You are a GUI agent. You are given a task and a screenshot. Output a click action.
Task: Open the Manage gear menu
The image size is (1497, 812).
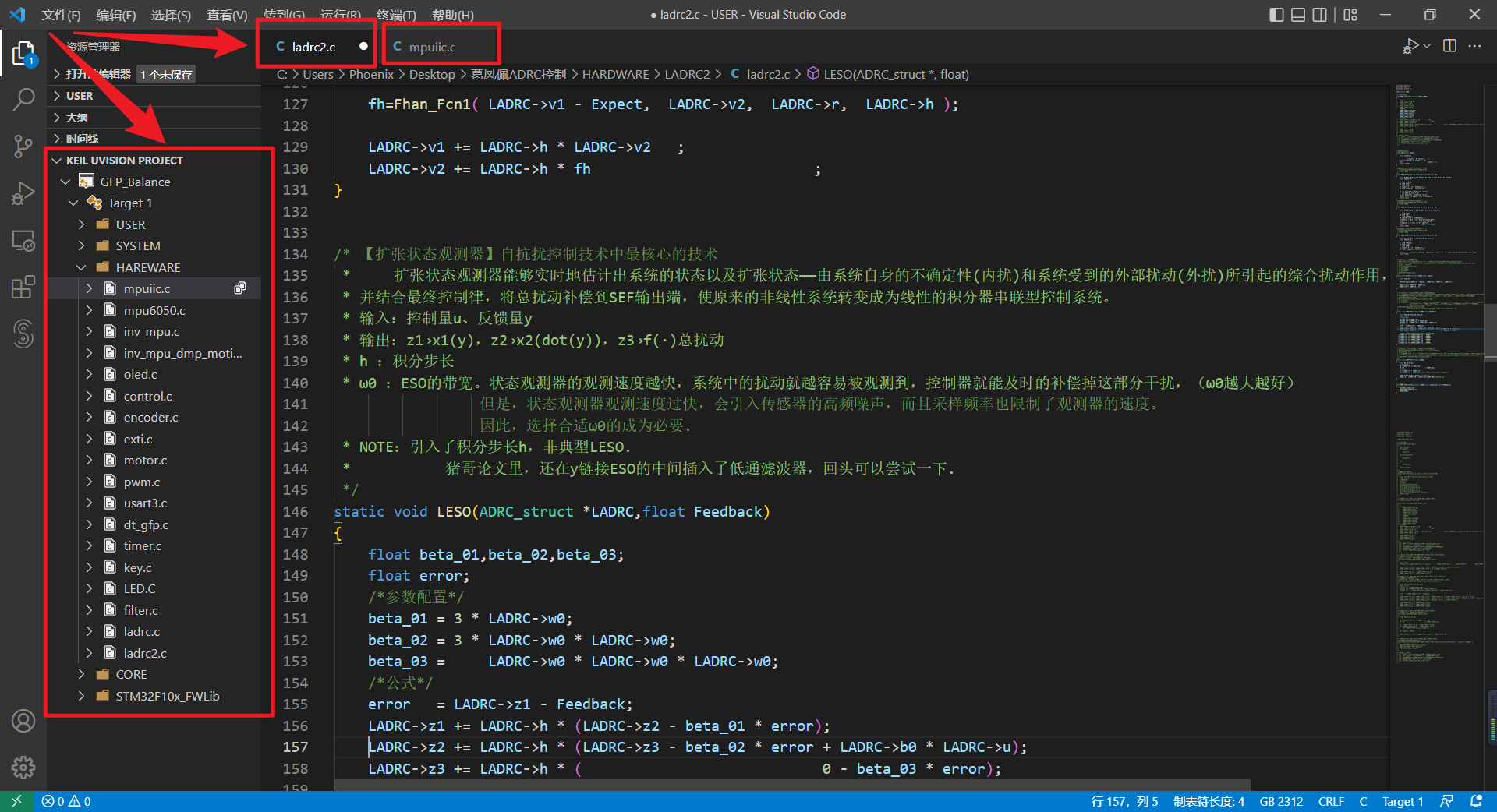[23, 768]
